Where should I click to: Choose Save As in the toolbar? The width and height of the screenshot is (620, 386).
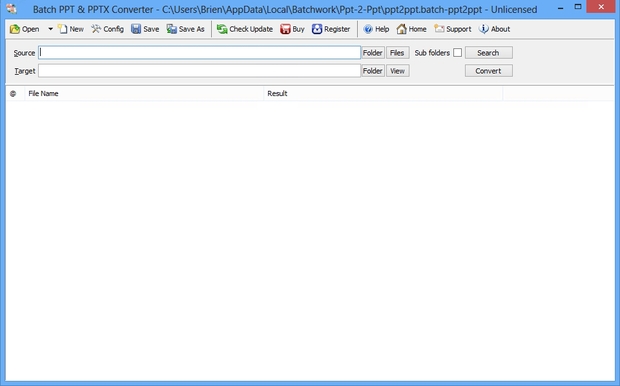[185, 29]
